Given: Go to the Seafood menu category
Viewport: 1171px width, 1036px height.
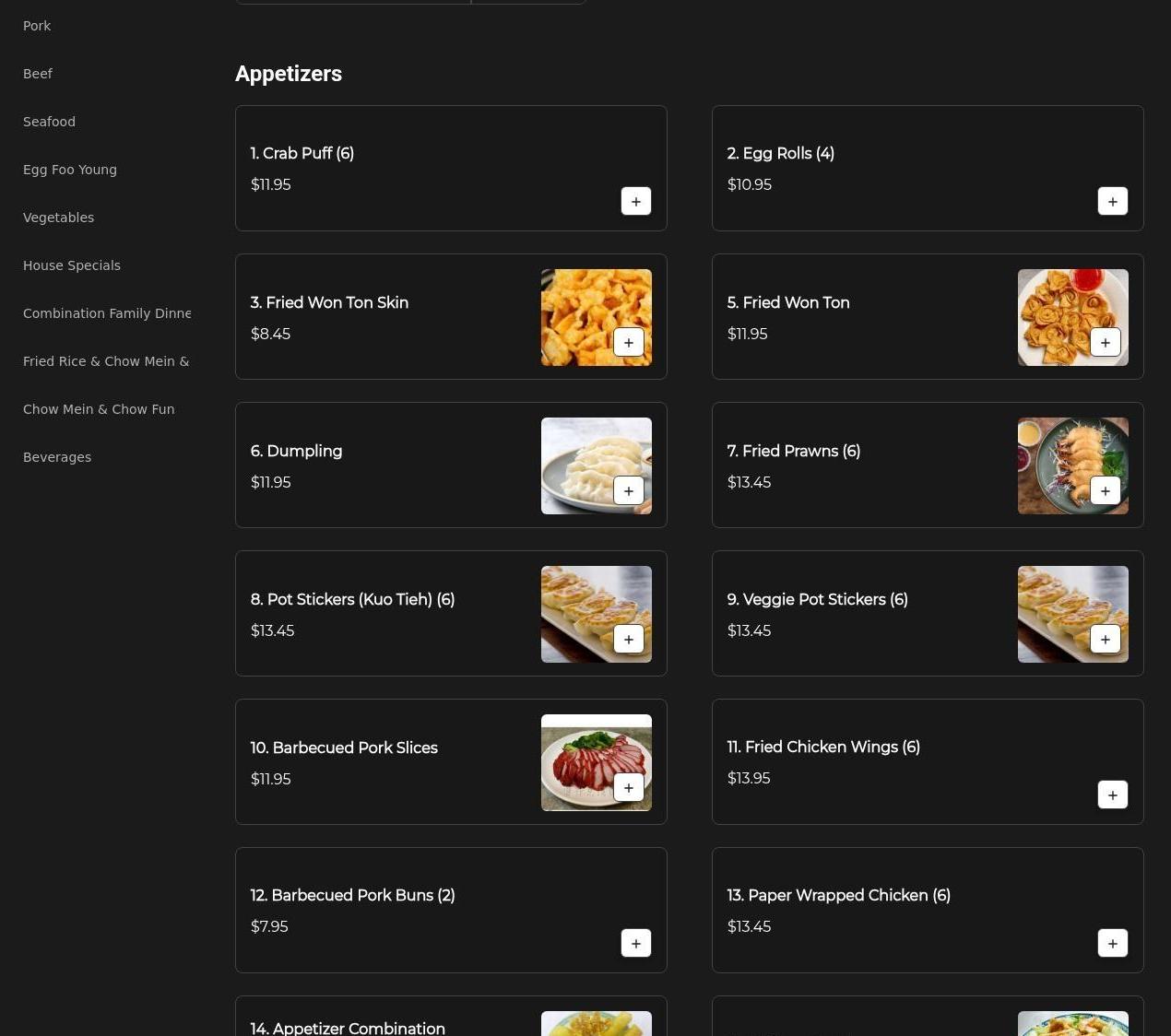Looking at the screenshot, I should [x=49, y=122].
